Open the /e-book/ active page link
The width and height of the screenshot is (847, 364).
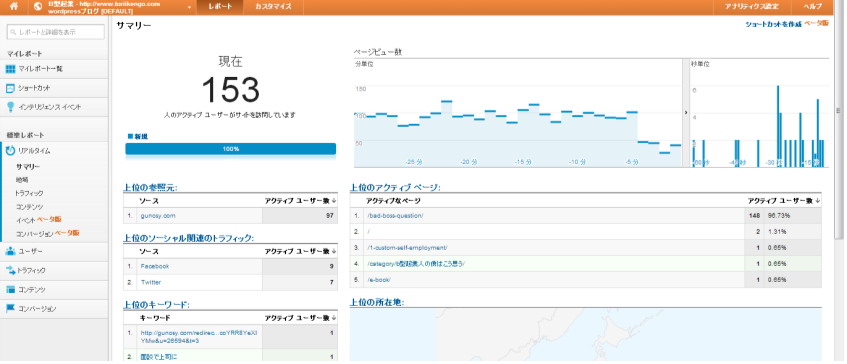tap(378, 280)
